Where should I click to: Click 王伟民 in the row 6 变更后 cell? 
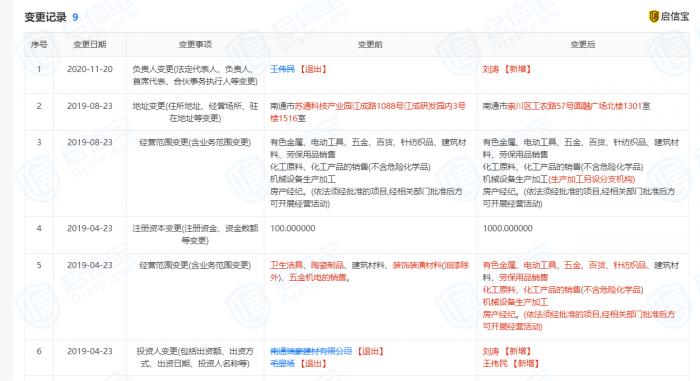[x=495, y=364]
